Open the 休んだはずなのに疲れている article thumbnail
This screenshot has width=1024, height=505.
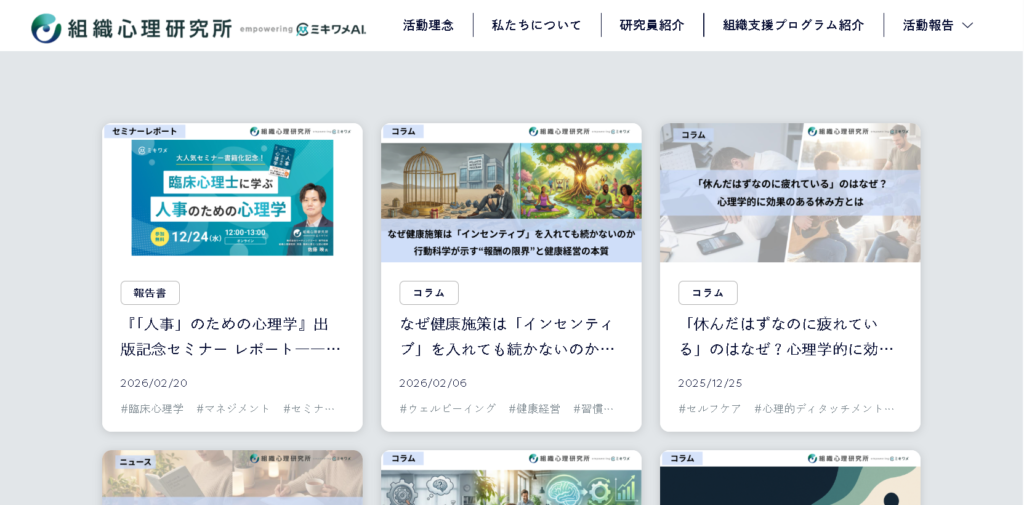point(790,193)
